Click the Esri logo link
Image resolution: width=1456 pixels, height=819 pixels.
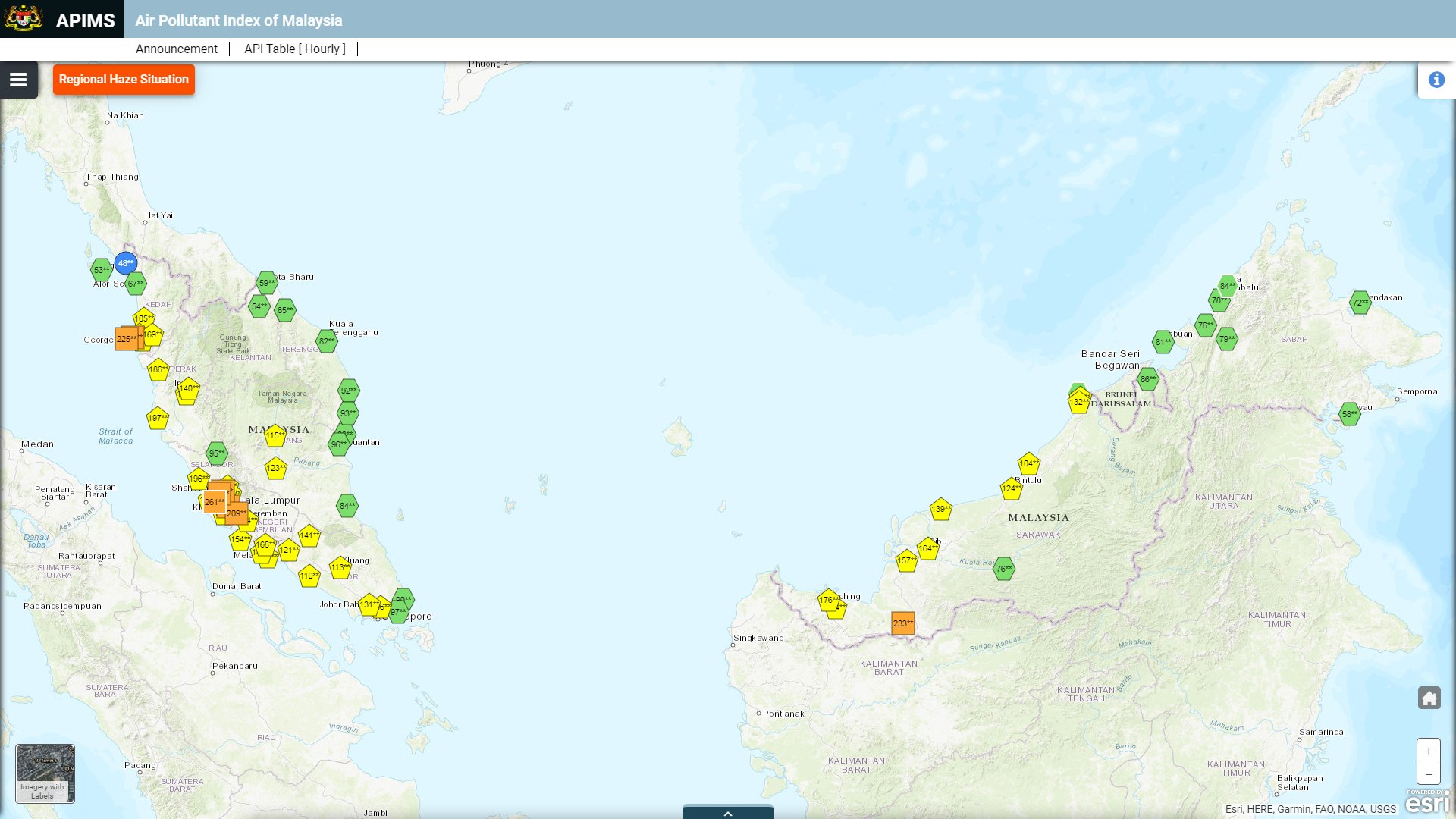coord(1427,802)
